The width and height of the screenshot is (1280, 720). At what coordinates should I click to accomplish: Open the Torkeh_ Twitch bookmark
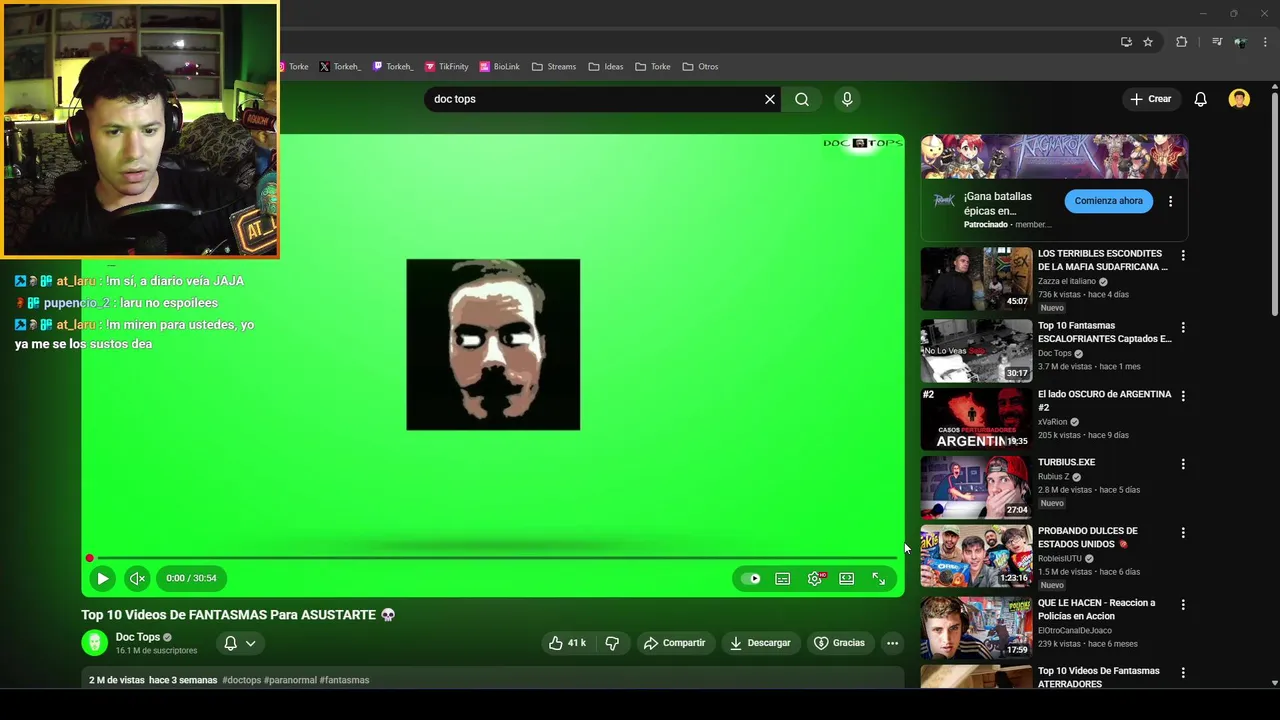[x=393, y=67]
